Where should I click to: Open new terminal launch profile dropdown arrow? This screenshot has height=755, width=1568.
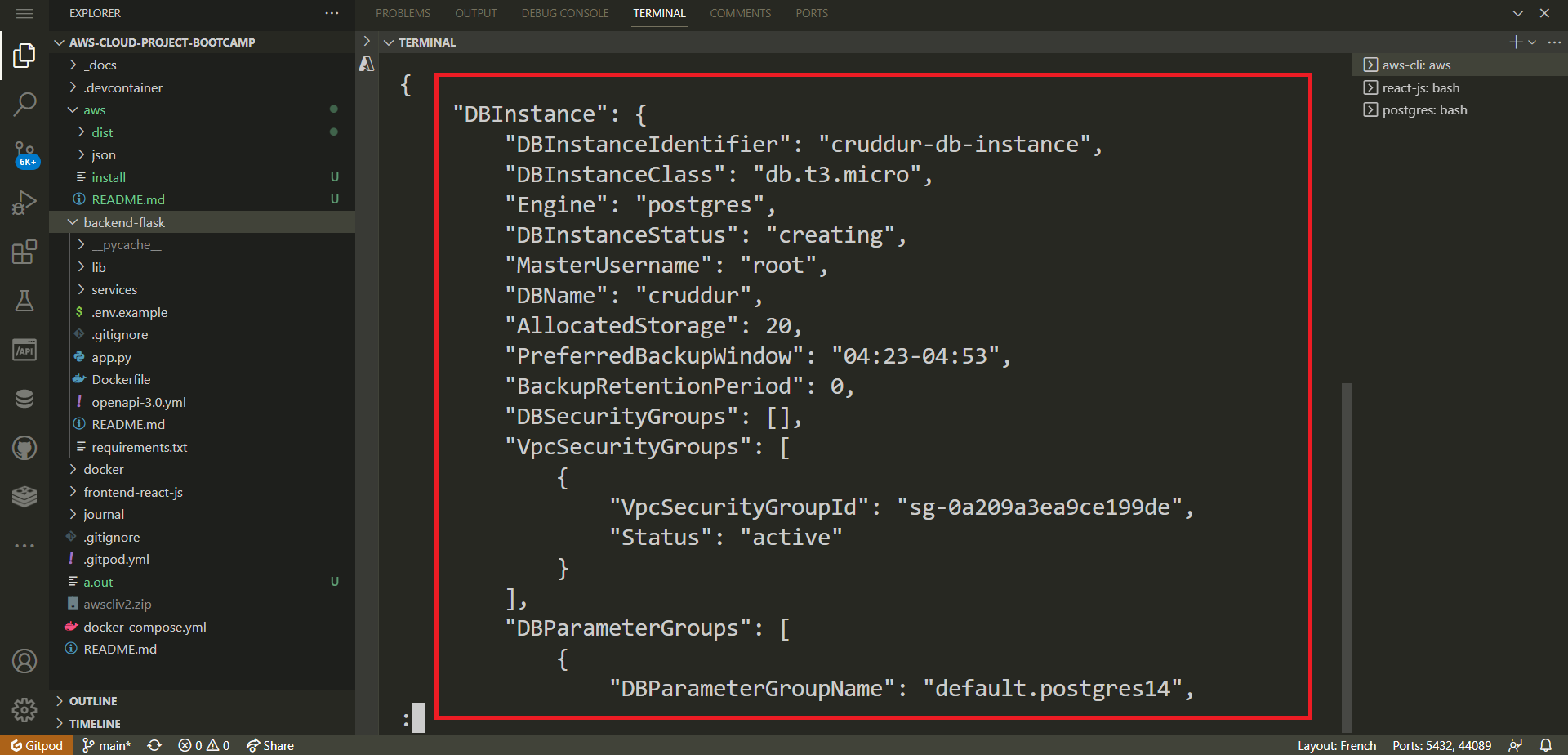point(1532,42)
